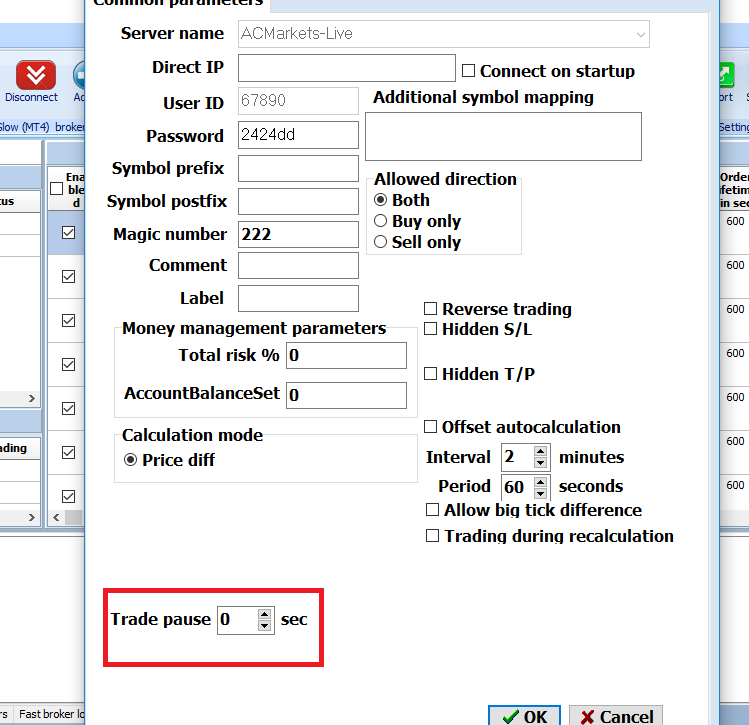749x725 pixels.
Task: Click the Trade pause value field
Action: click(x=237, y=620)
